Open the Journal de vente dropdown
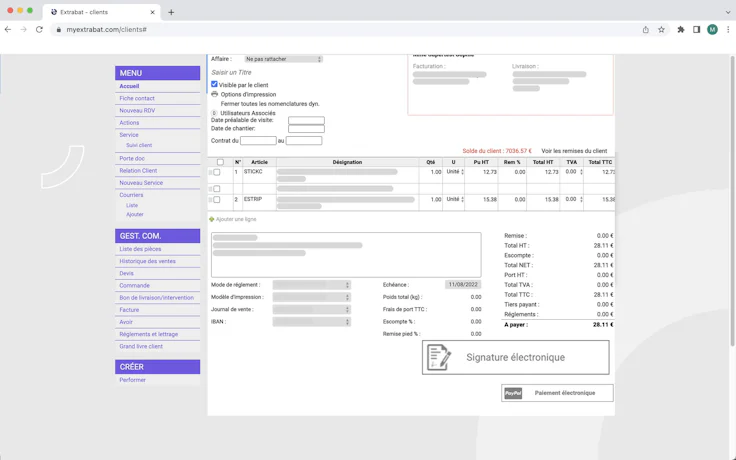The image size is (736, 460). coord(311,310)
